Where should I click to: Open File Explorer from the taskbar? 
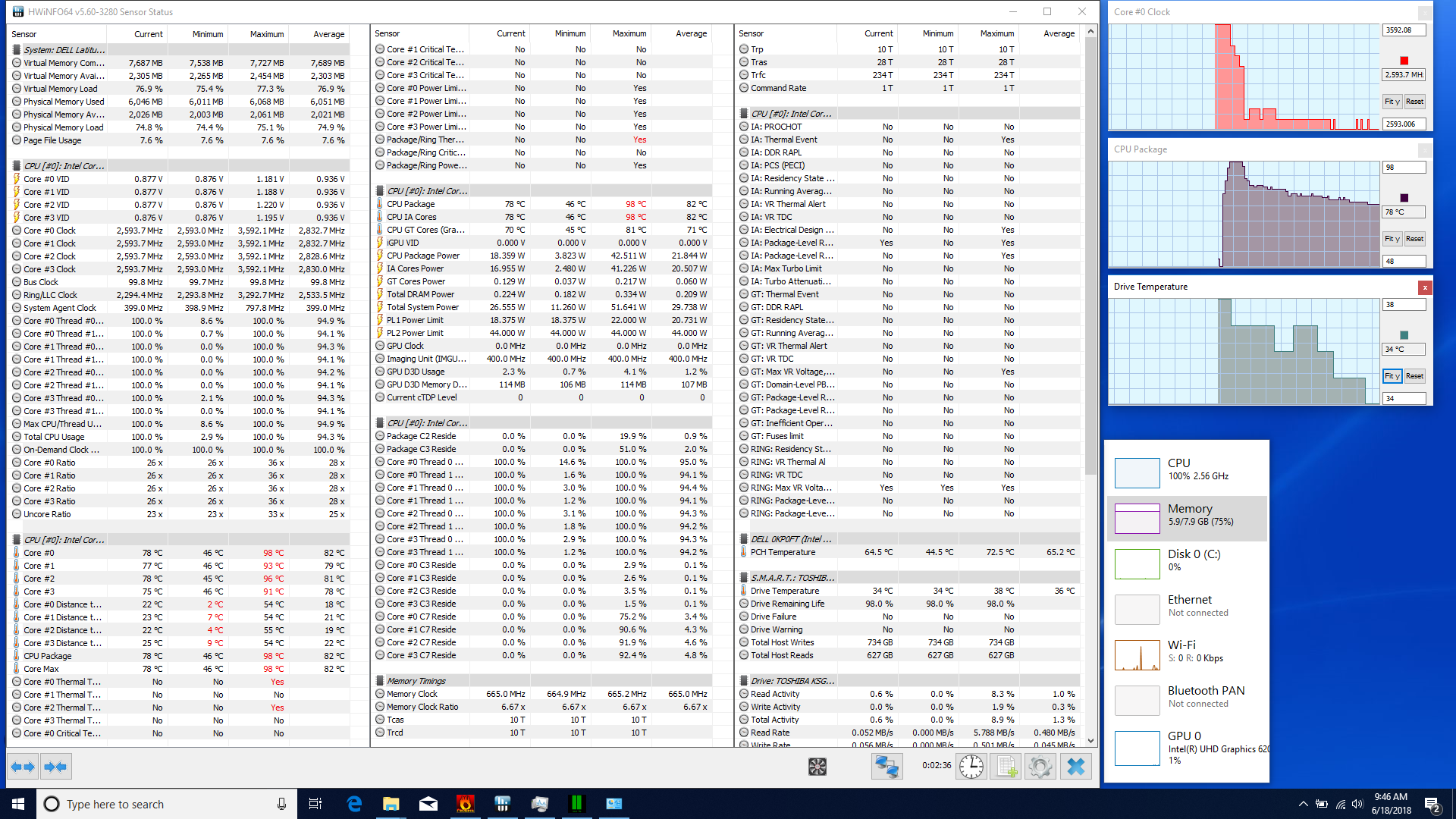click(x=391, y=804)
